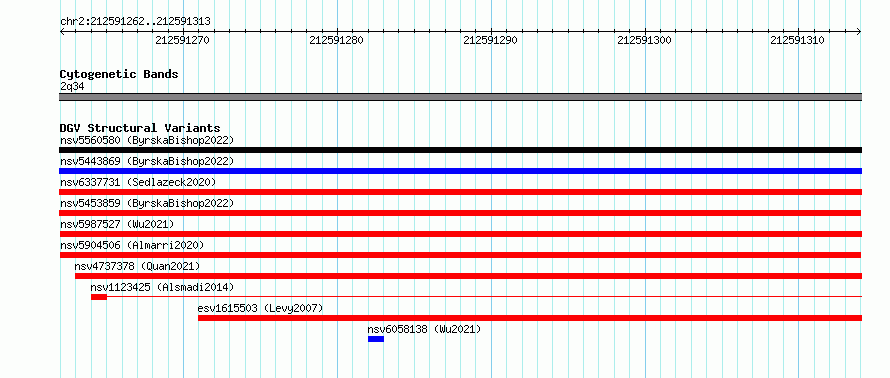Click the red bar under nsv5453859

460,213
